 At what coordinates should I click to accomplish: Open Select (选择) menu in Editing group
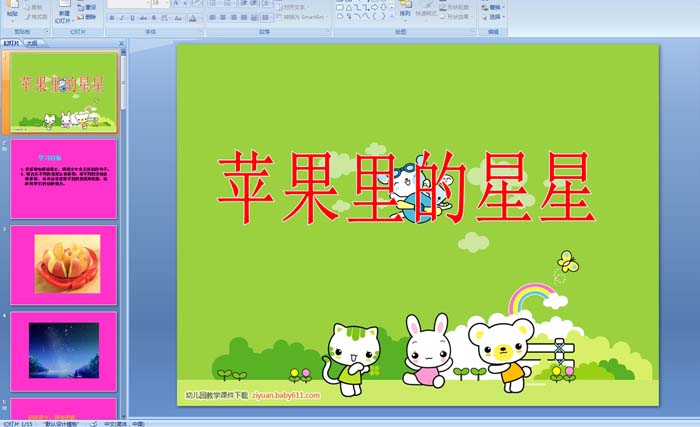492,17
